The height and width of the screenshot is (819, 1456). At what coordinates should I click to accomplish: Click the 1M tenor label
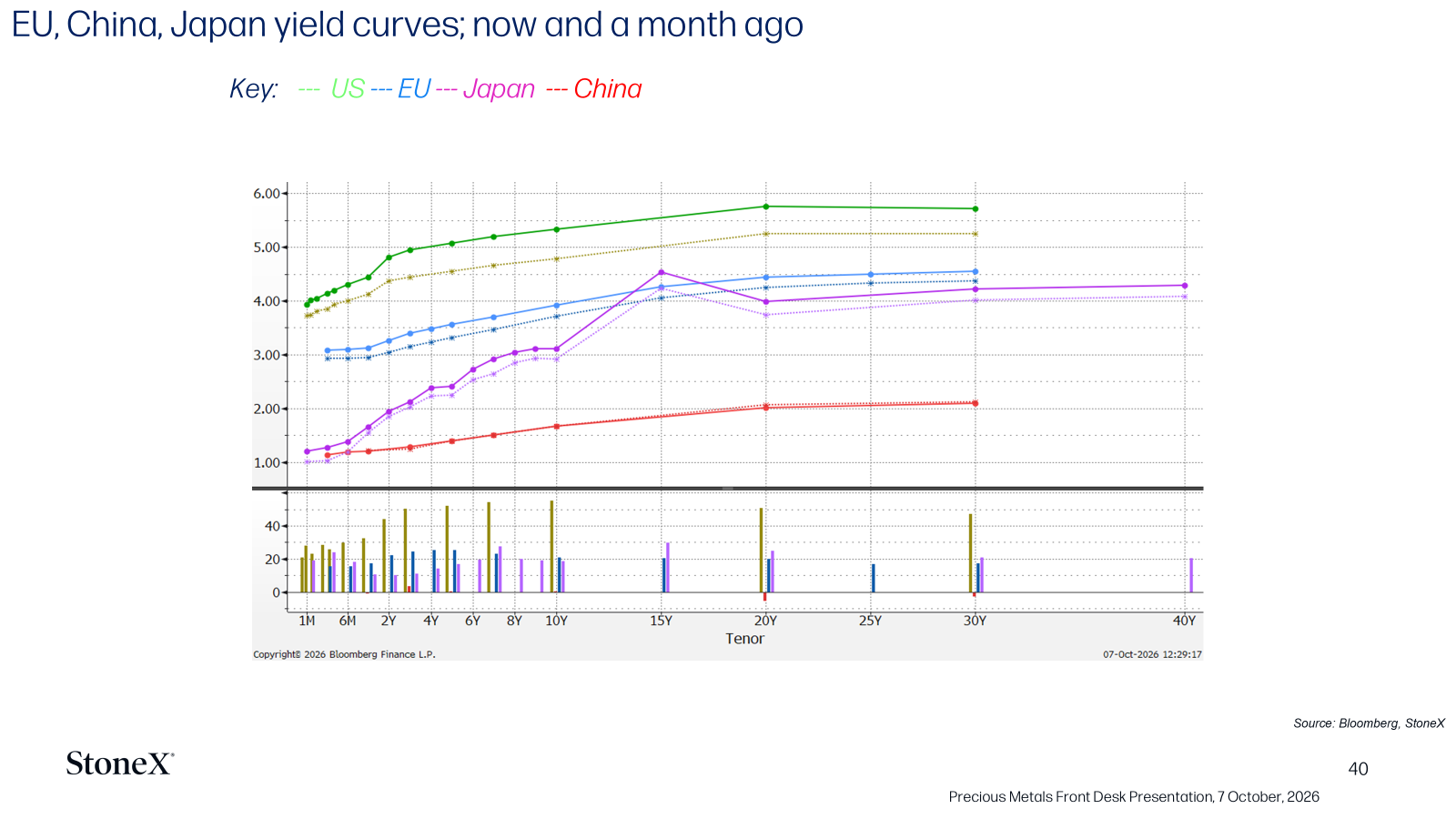(x=307, y=621)
